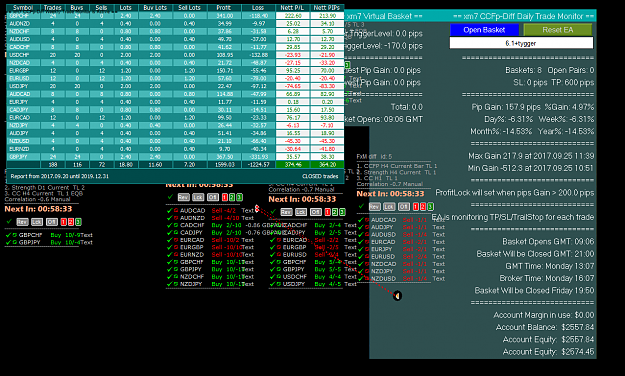The height and width of the screenshot is (376, 625).
Task: Click the green direction icon beside NZDJPY Buy row
Action: (176, 284)
